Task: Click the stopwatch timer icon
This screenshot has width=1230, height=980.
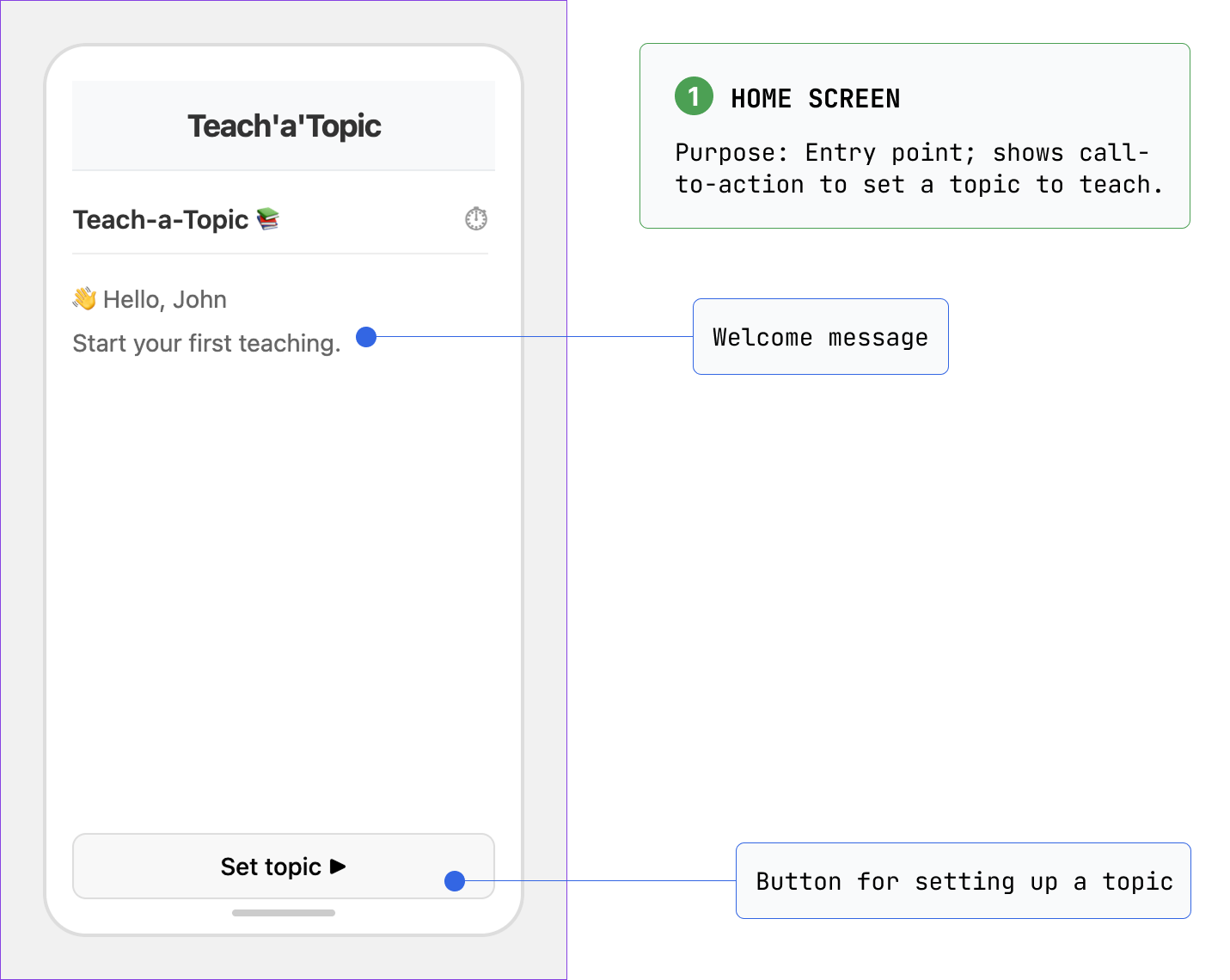Action: 476,219
